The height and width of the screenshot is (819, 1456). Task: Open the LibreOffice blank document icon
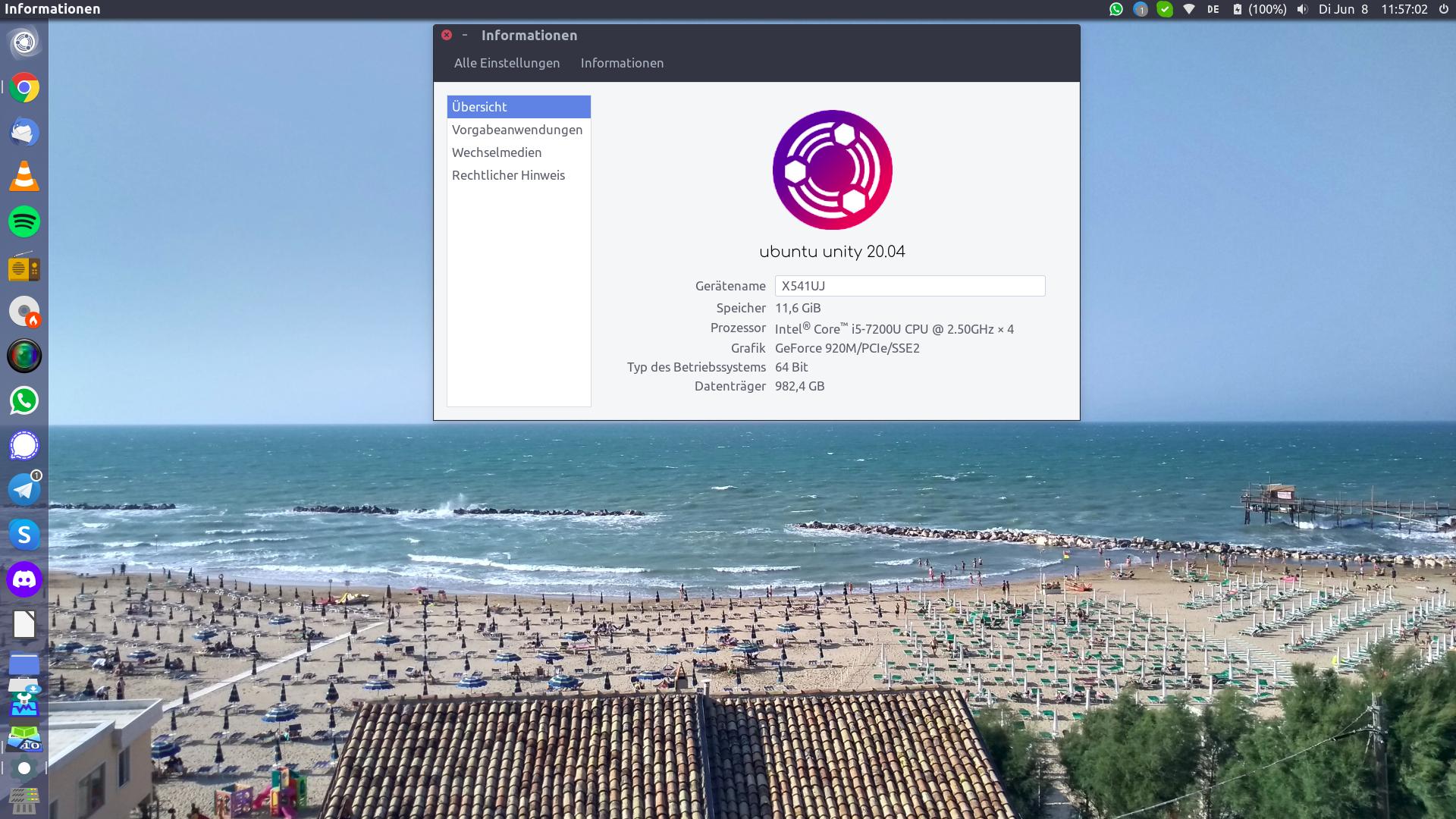click(x=24, y=624)
